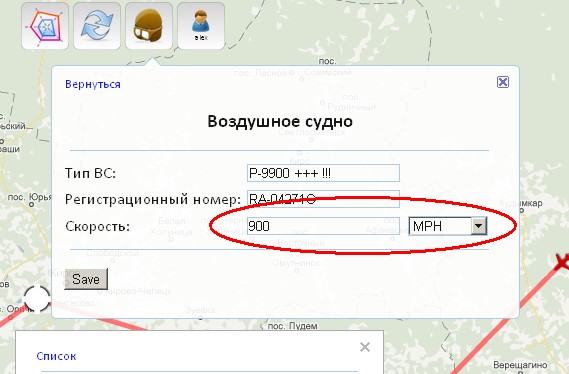Close the Воздушное судно dialog
569x374 pixels.
503,82
